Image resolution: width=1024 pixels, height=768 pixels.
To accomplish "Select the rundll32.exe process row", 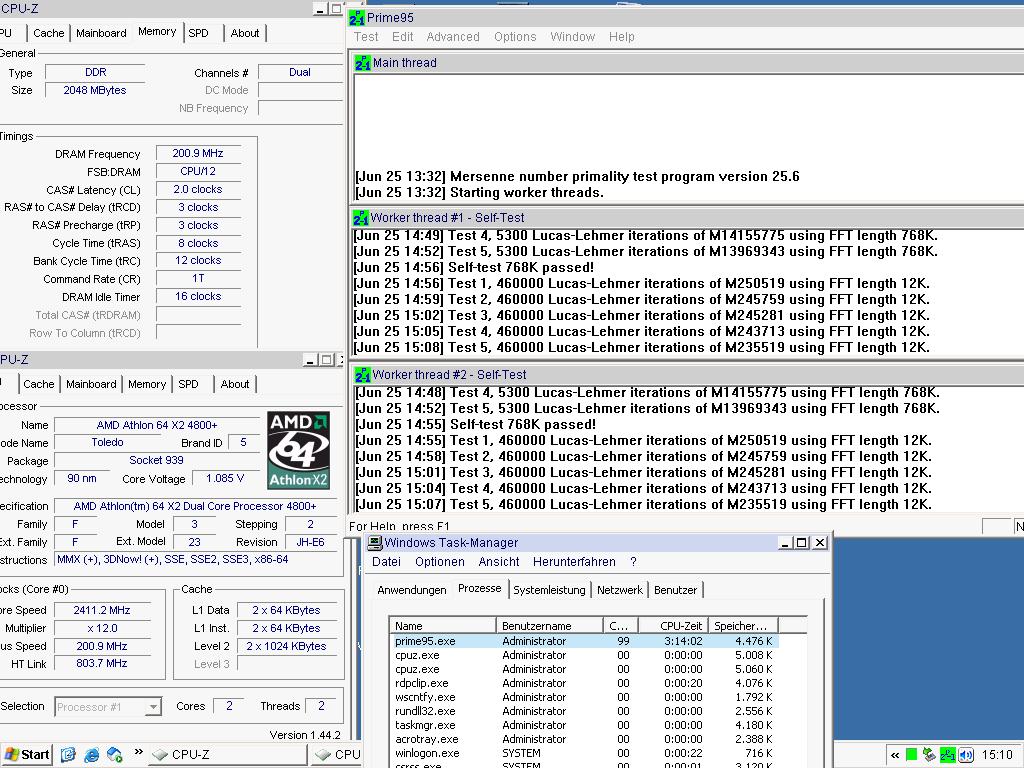I will (x=584, y=711).
